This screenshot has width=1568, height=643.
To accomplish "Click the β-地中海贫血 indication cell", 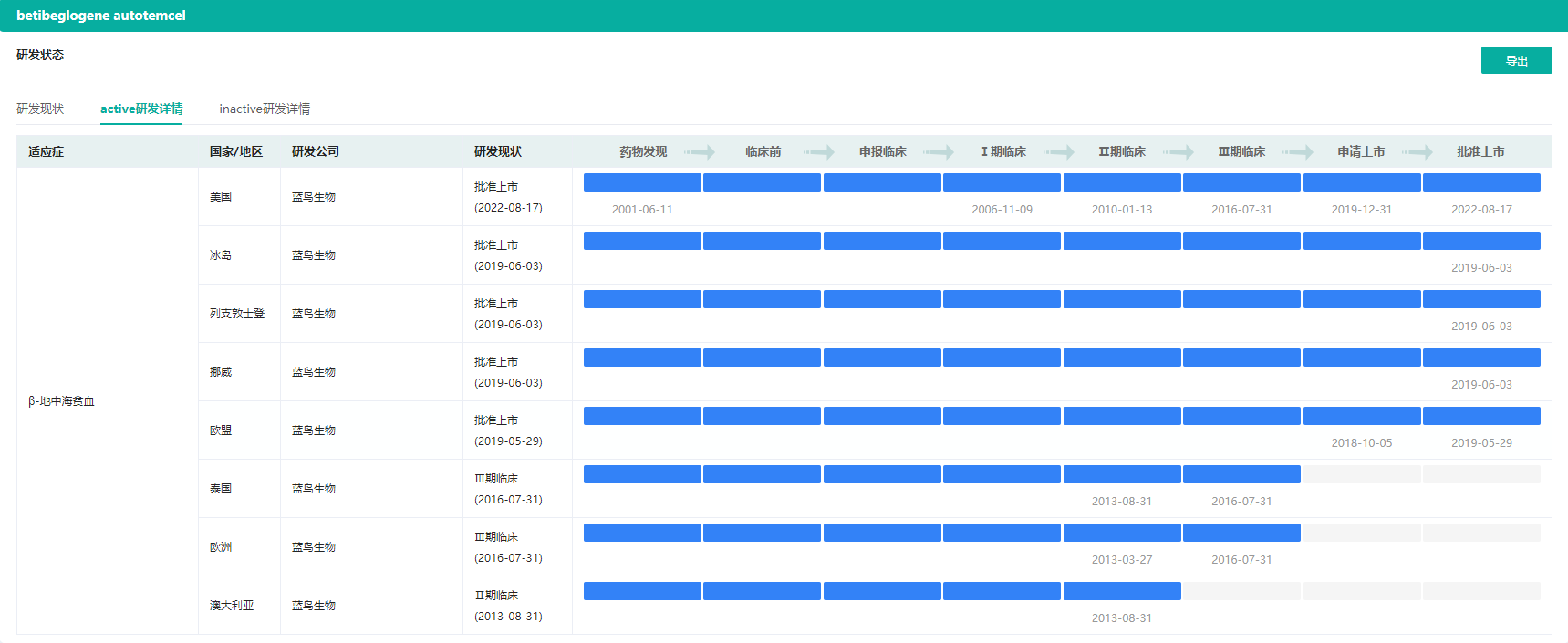I will (61, 401).
